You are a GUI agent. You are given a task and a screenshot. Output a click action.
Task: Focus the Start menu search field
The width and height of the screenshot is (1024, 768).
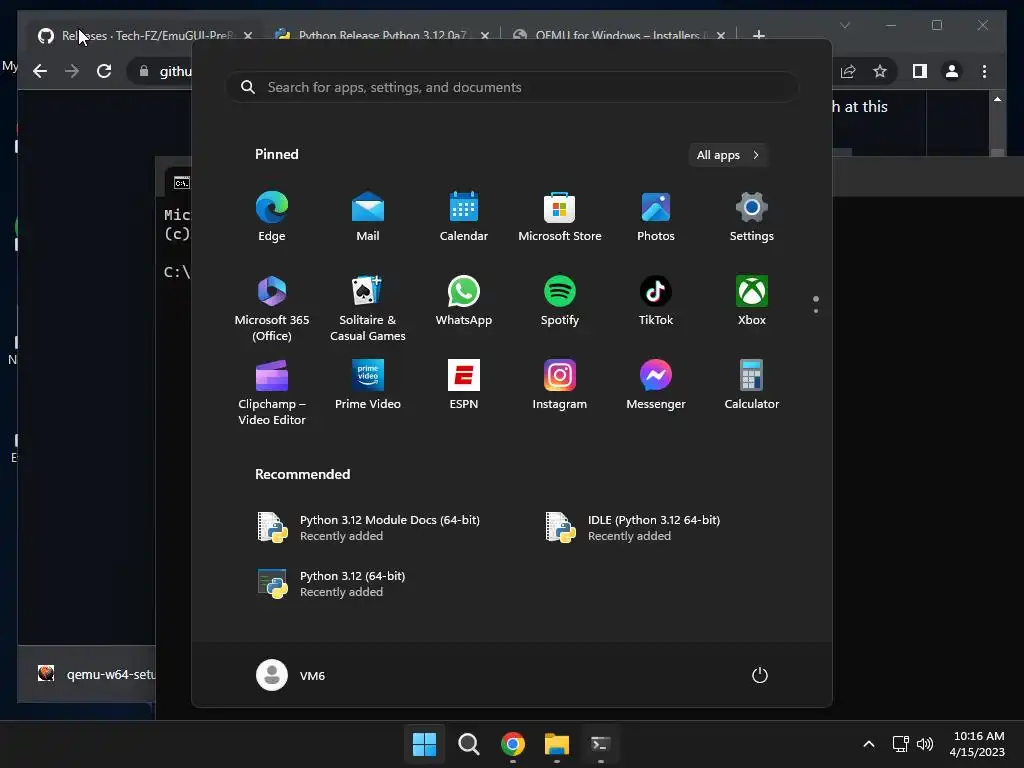click(x=512, y=87)
